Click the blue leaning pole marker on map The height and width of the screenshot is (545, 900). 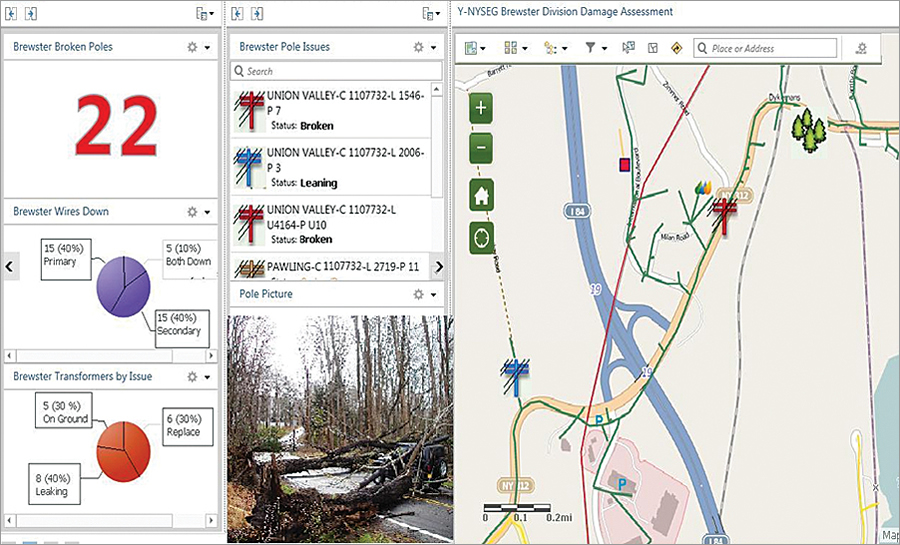(515, 377)
